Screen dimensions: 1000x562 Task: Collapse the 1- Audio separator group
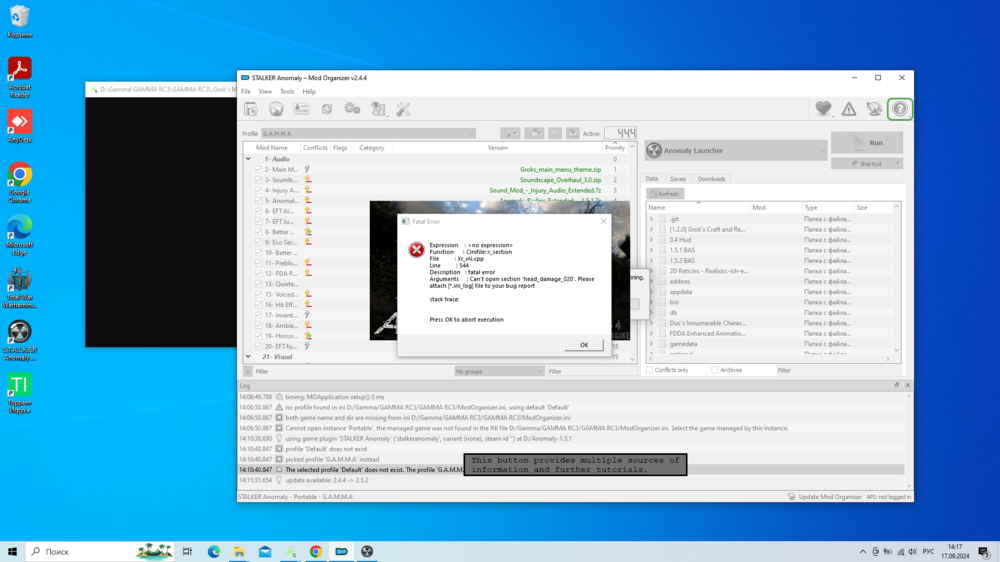[248, 159]
